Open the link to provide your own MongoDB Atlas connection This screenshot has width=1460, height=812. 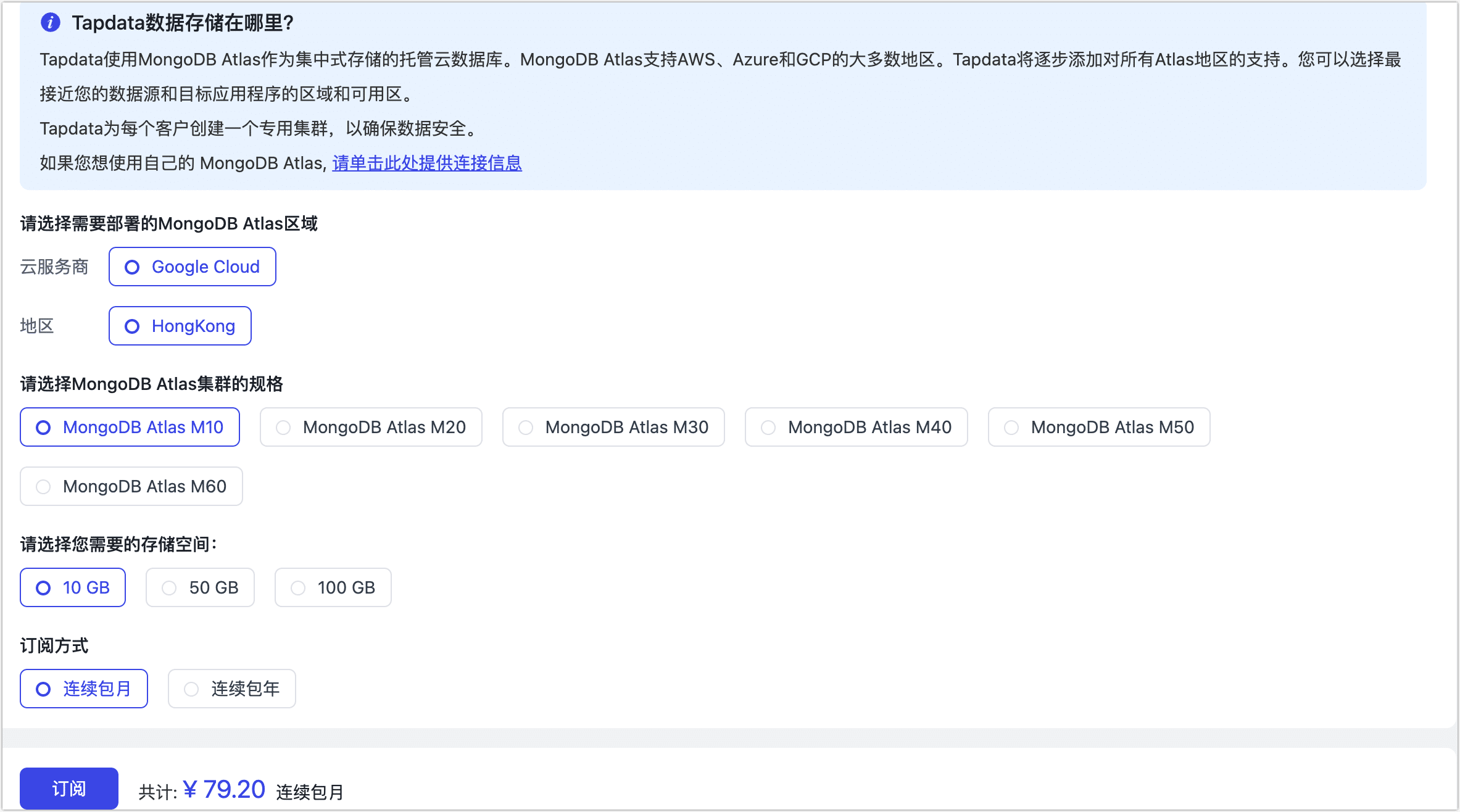[426, 163]
